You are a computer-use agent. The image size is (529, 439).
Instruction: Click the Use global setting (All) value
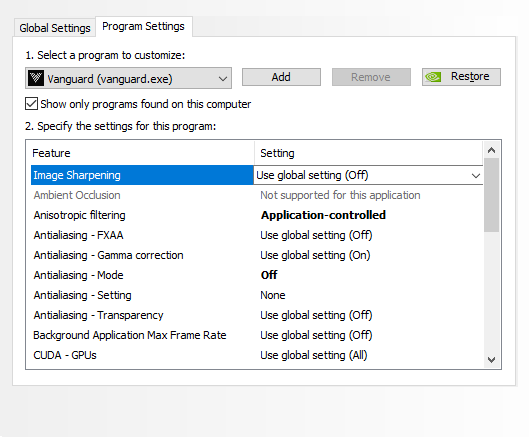314,355
